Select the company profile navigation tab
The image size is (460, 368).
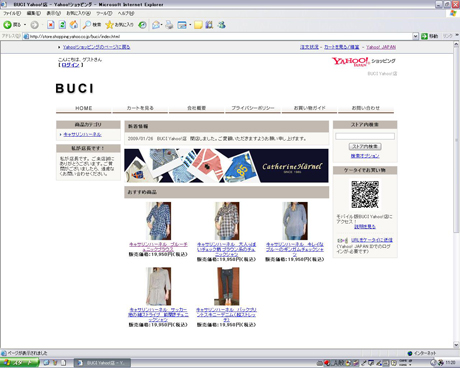[196, 108]
